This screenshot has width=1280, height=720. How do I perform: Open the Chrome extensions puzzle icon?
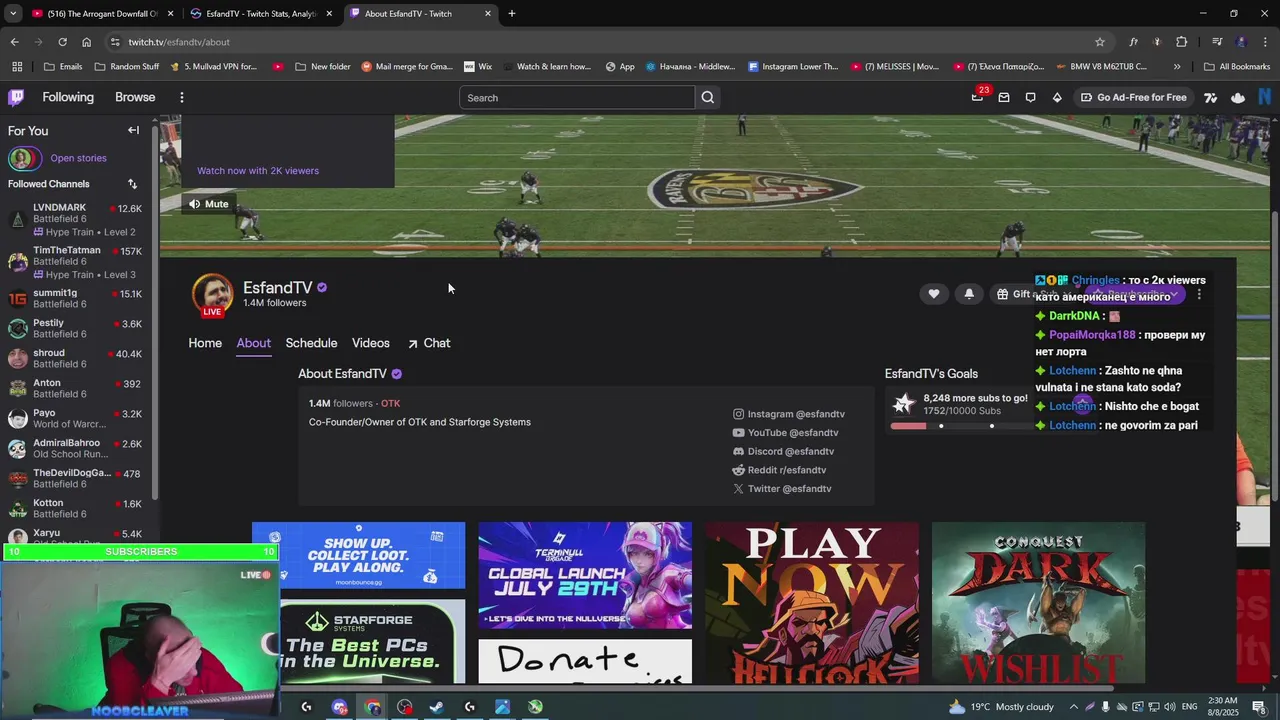[x=1182, y=42]
